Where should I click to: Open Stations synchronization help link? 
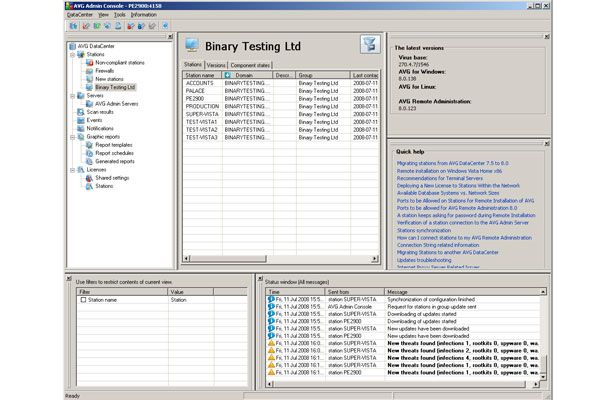pos(424,230)
